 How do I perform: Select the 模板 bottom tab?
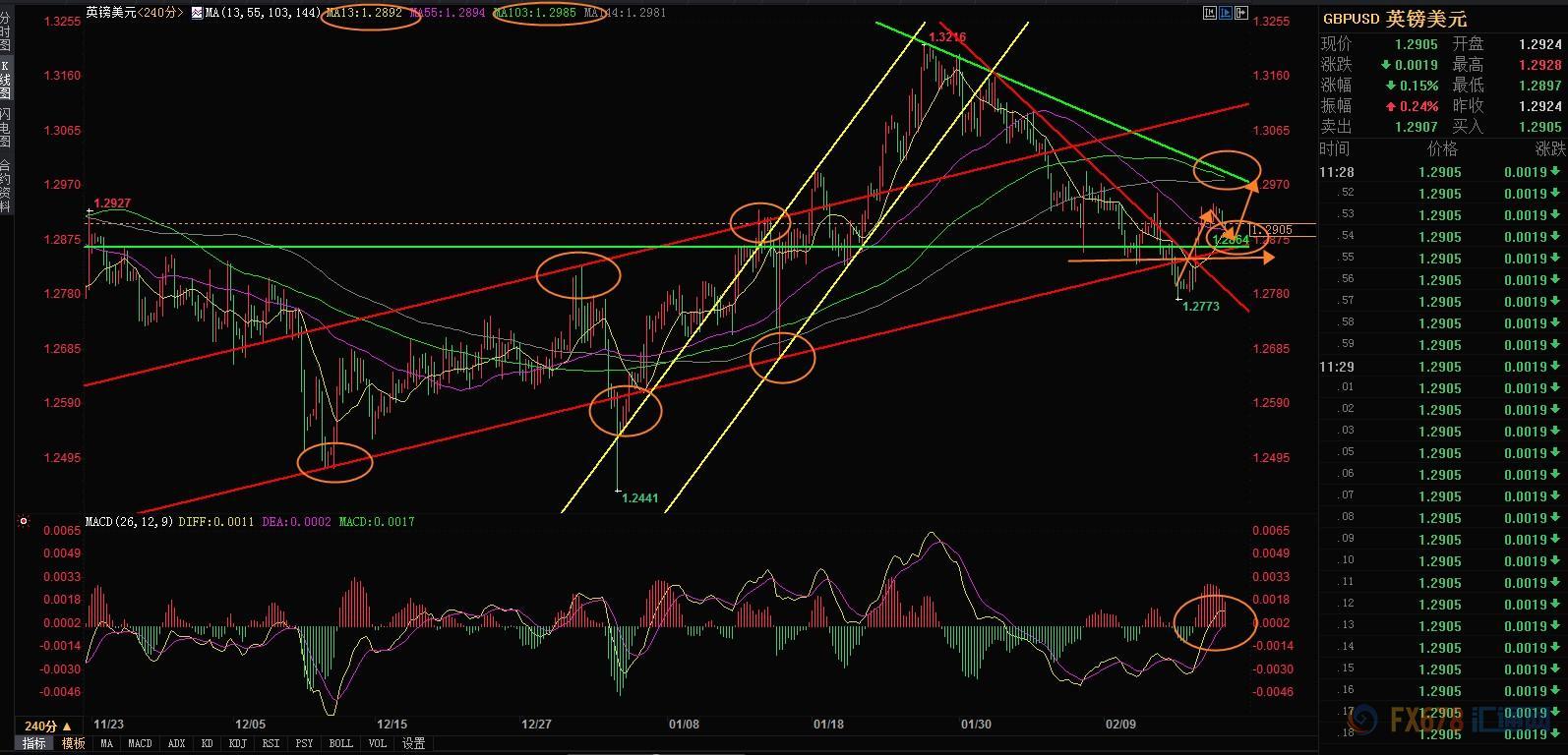[x=72, y=743]
